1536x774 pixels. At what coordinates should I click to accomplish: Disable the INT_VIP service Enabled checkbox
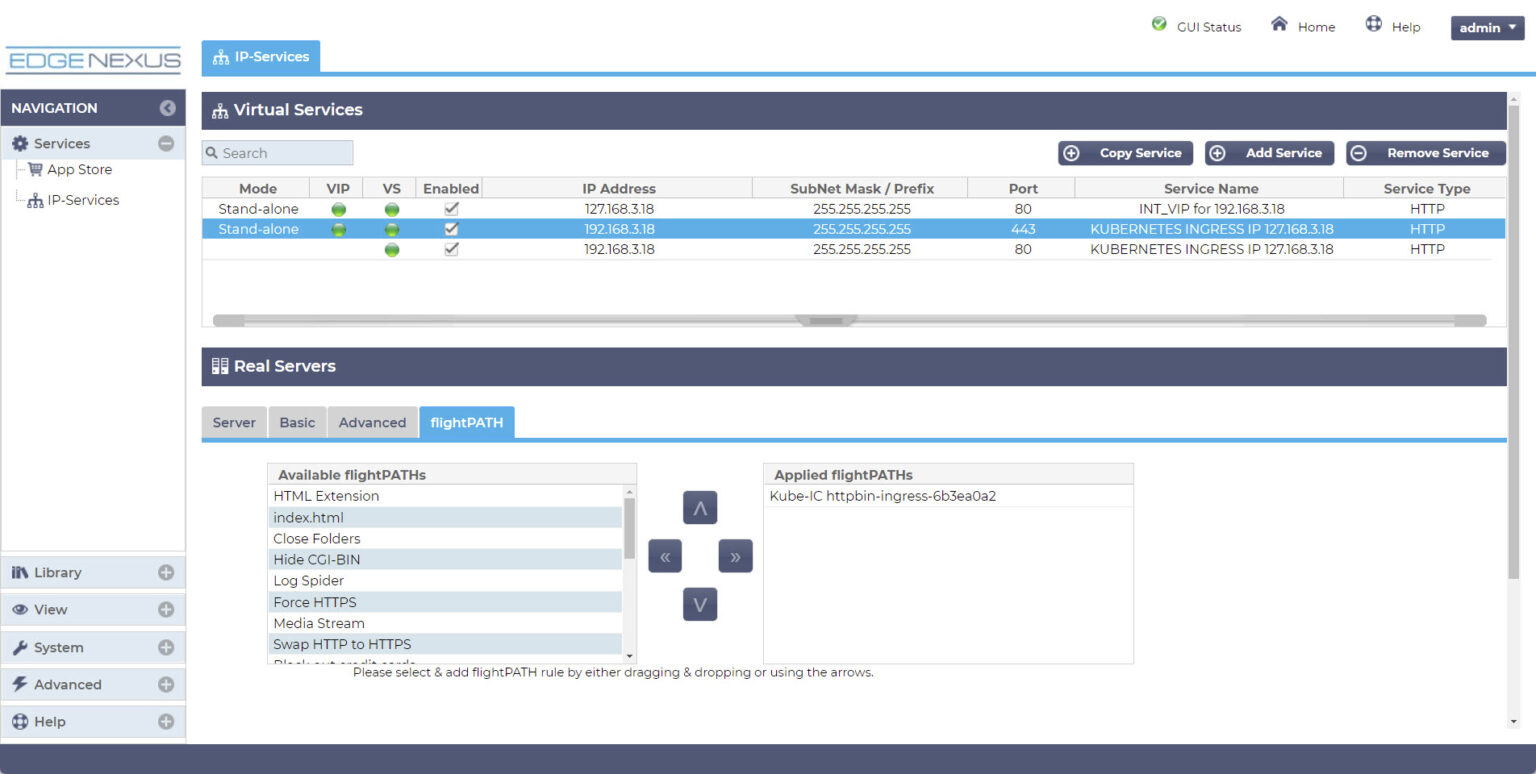(451, 208)
